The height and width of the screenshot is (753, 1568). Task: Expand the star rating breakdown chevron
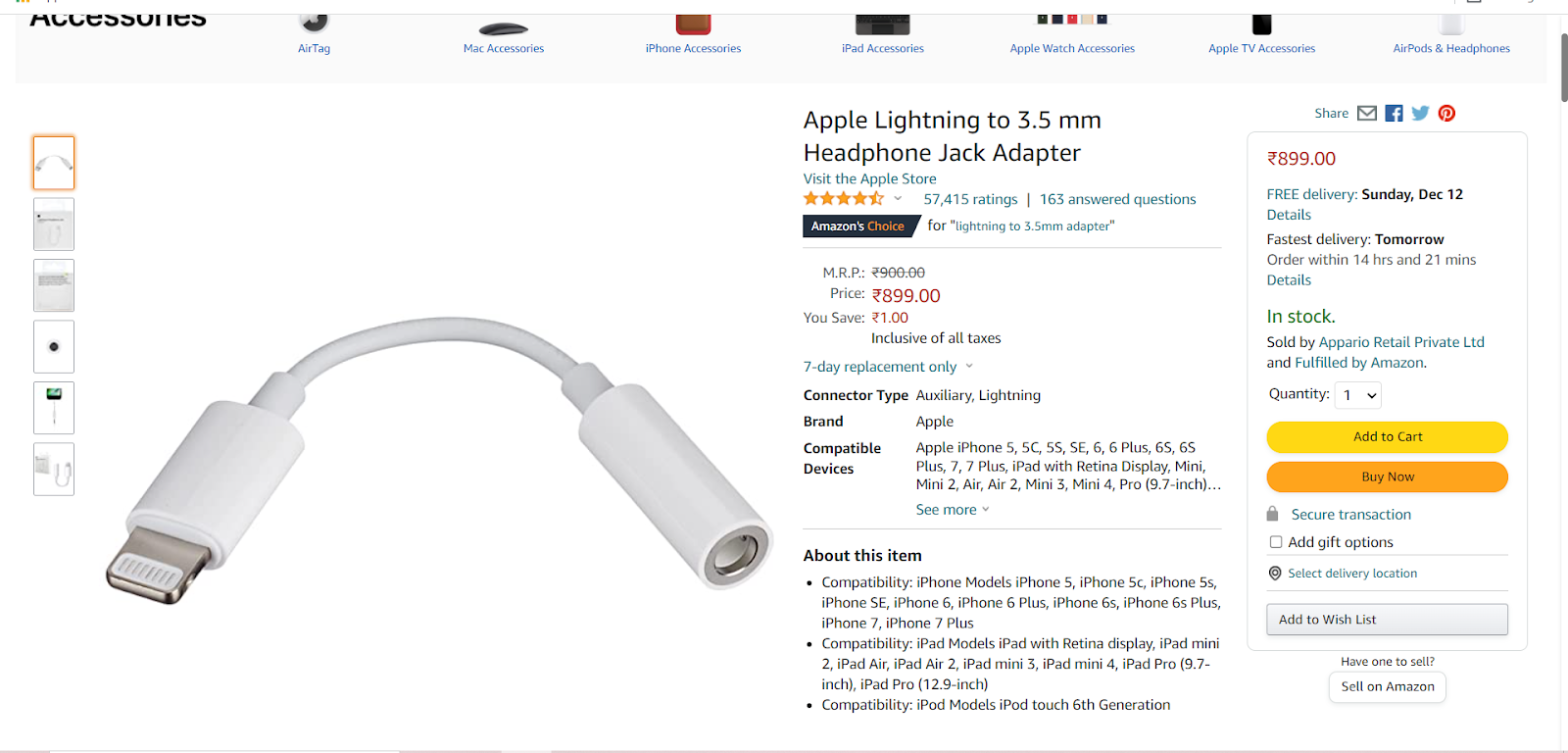(898, 199)
